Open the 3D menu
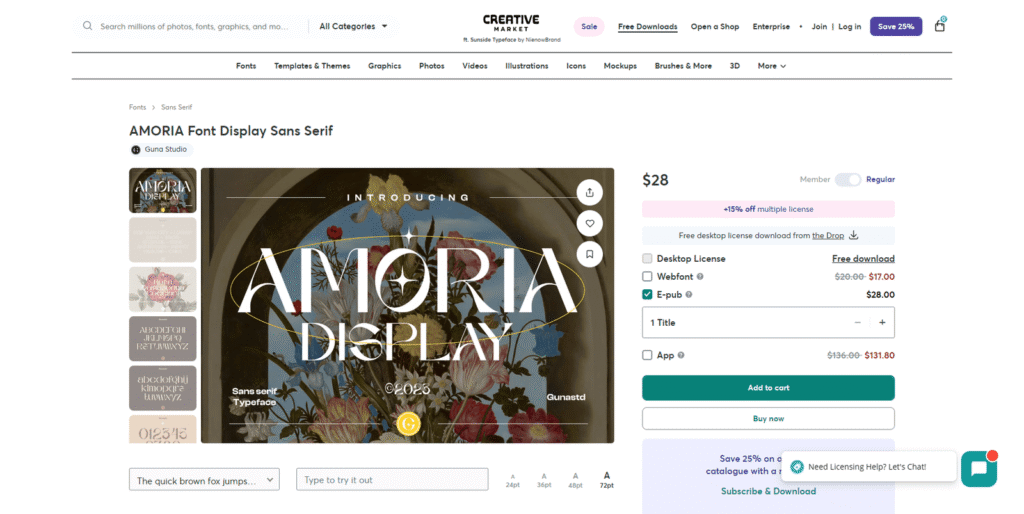The image size is (1024, 514). click(735, 66)
